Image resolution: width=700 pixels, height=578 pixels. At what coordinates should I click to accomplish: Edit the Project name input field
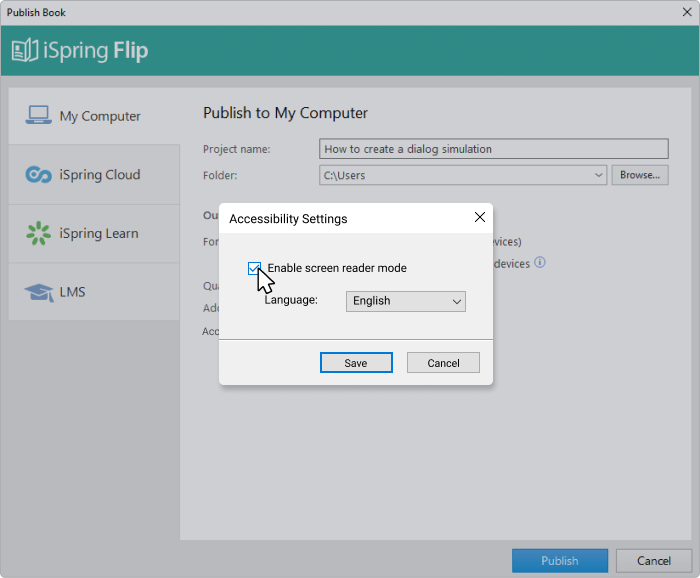point(494,149)
